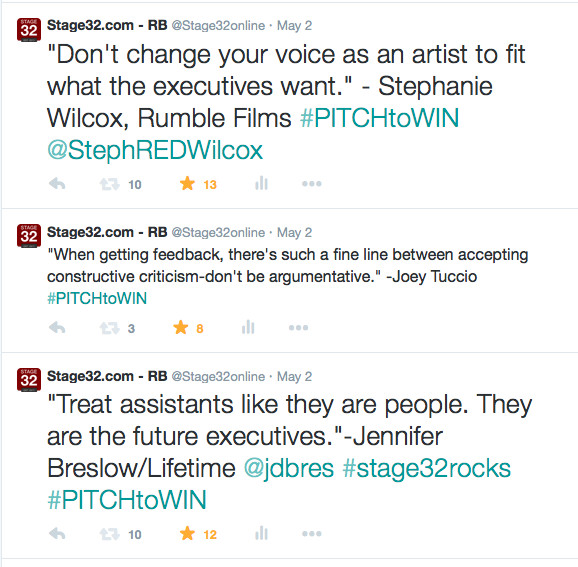Unfavorite the tweet with 13 favorites

tap(187, 183)
